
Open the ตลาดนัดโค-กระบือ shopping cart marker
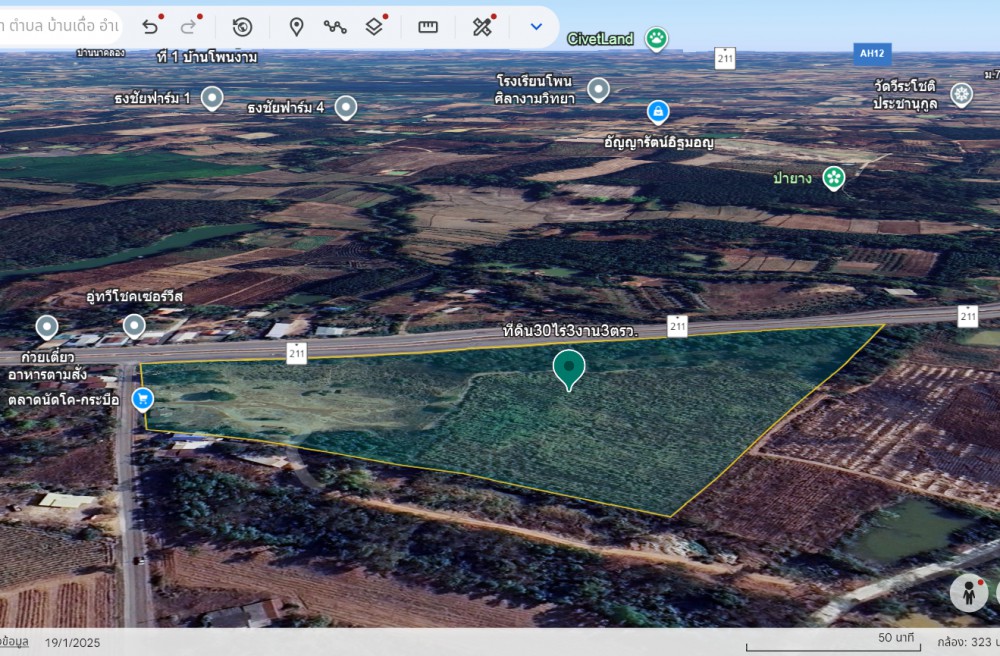pyautogui.click(x=142, y=399)
